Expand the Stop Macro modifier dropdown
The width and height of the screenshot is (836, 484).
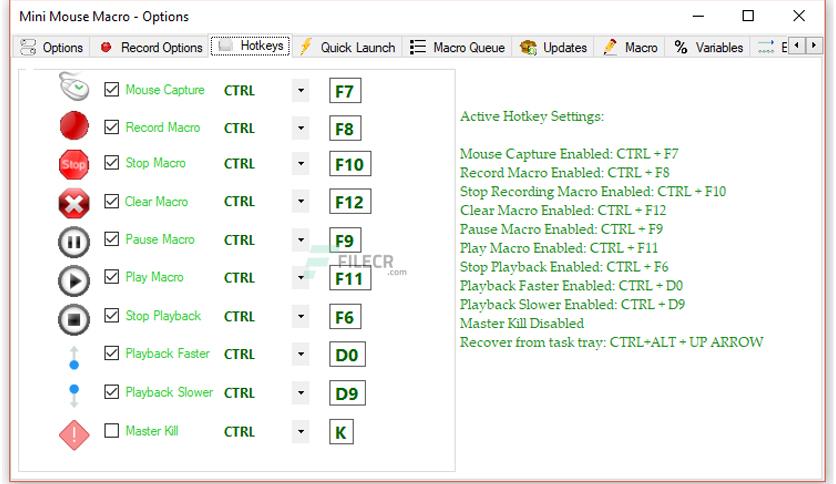[301, 164]
